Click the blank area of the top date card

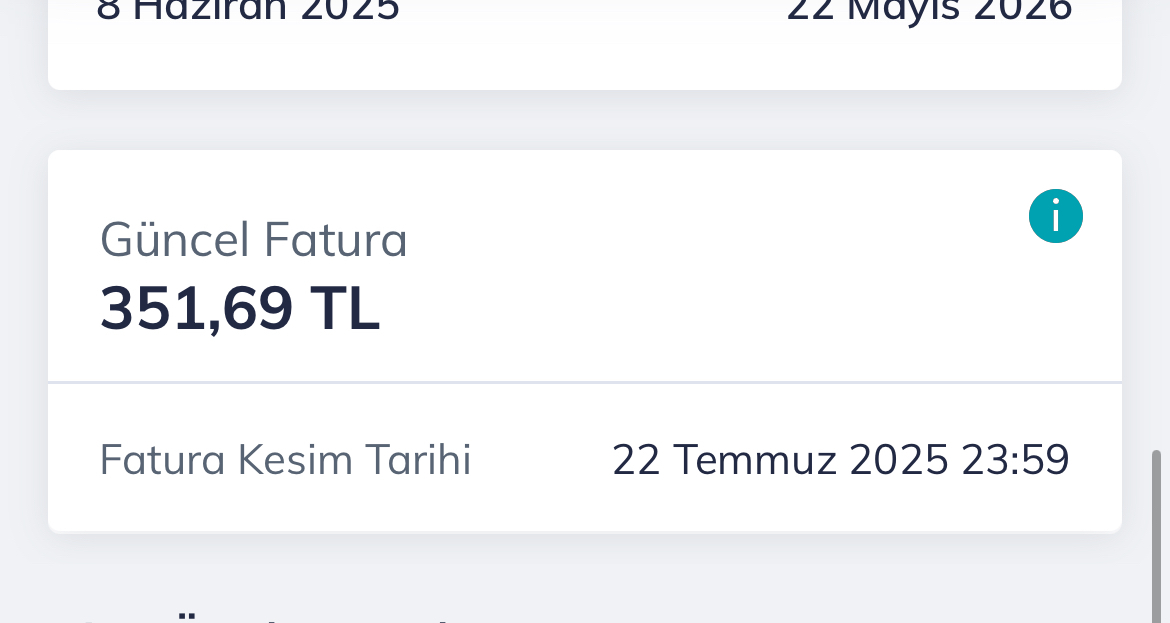(585, 60)
